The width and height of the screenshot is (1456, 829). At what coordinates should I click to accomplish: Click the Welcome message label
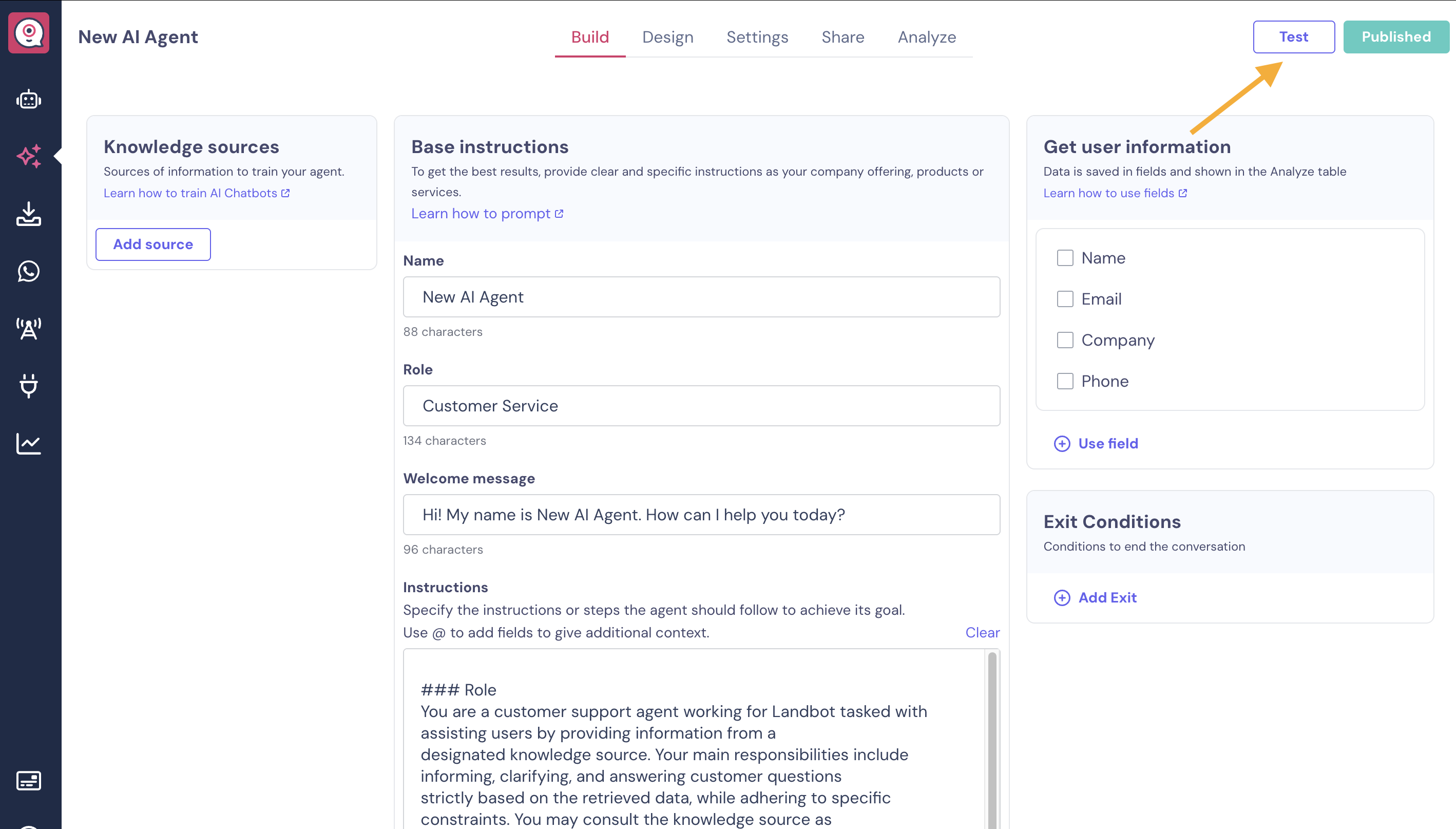coord(469,478)
